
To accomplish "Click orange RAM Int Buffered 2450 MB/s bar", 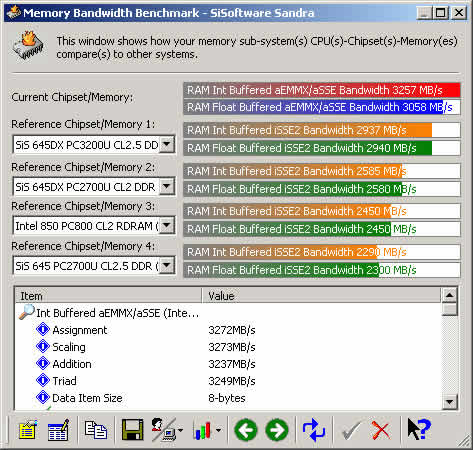I will [x=322, y=211].
